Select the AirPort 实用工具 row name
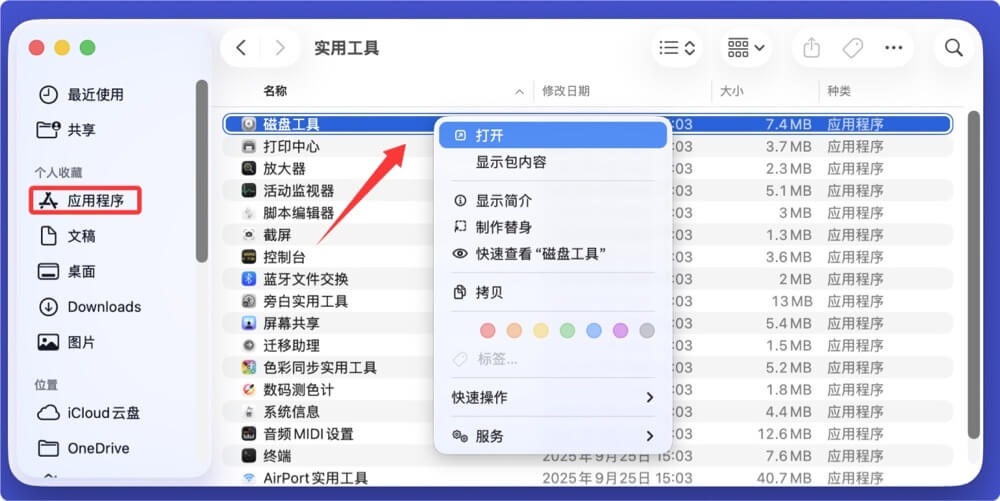 [x=316, y=478]
